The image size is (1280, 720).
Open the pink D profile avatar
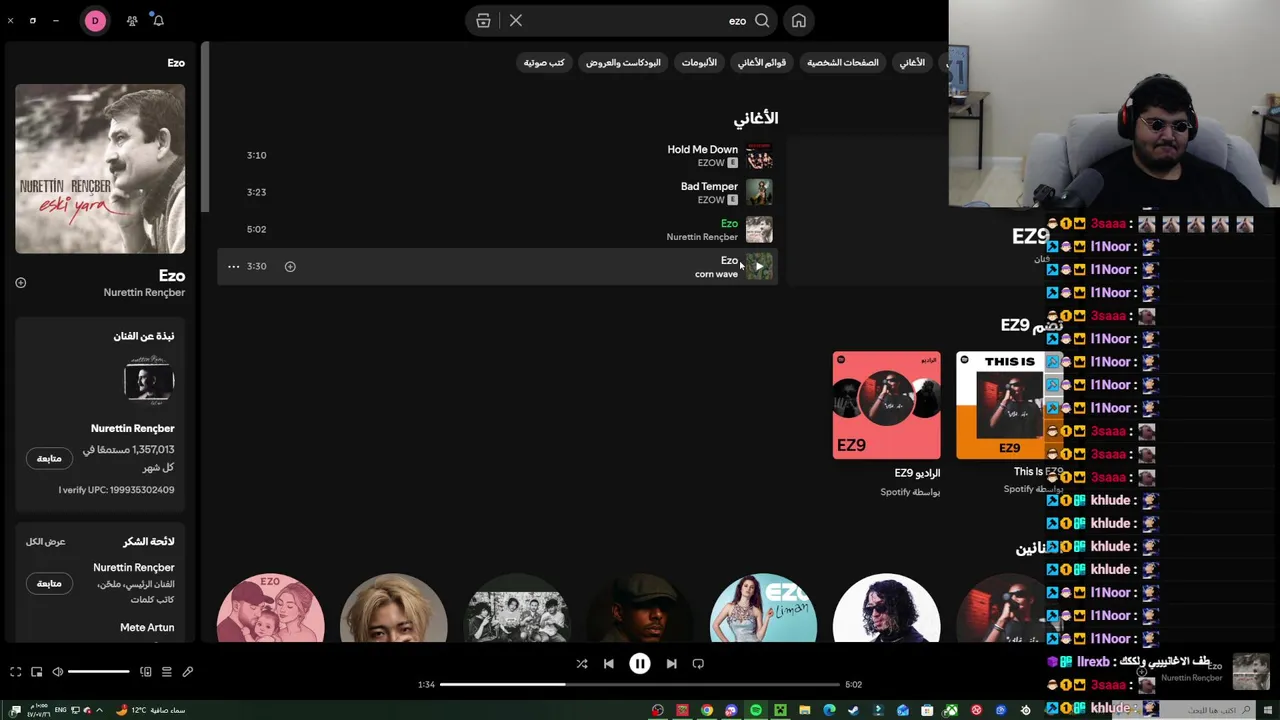click(x=95, y=20)
